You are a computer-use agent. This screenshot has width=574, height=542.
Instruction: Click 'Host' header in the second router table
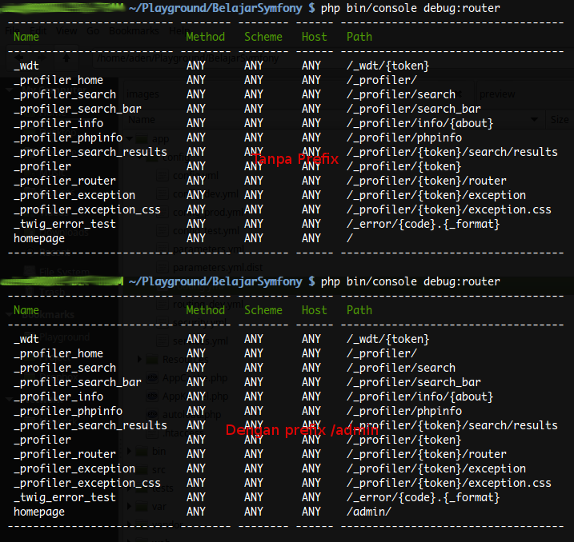[x=314, y=310]
